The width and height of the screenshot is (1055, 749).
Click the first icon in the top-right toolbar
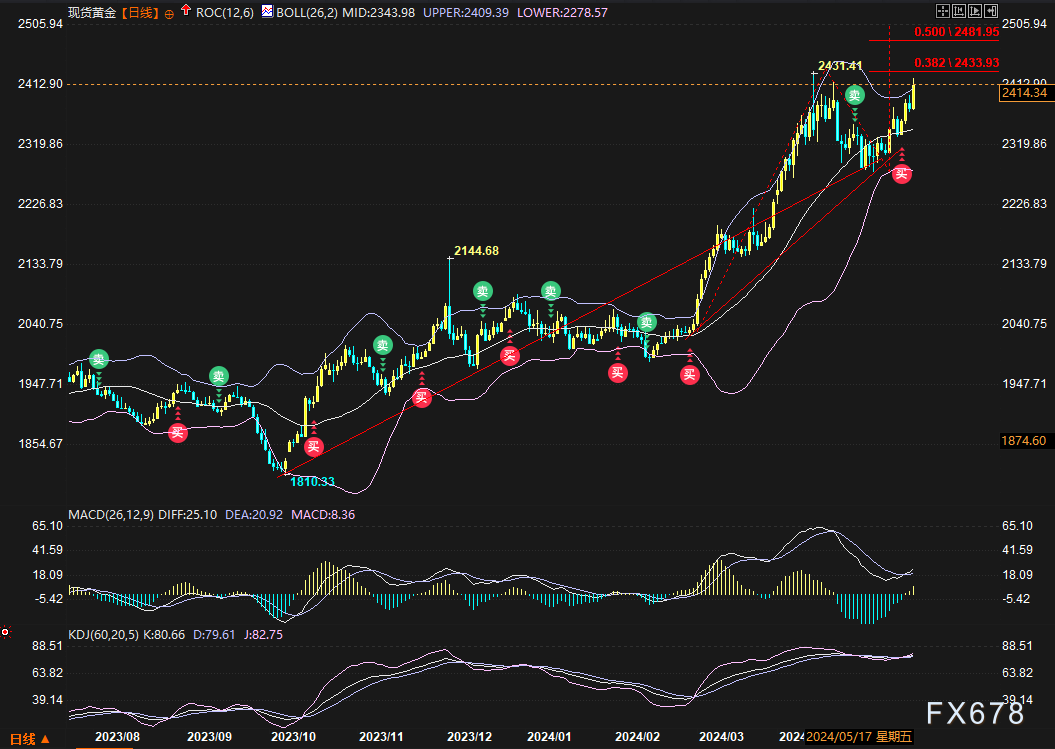point(941,11)
